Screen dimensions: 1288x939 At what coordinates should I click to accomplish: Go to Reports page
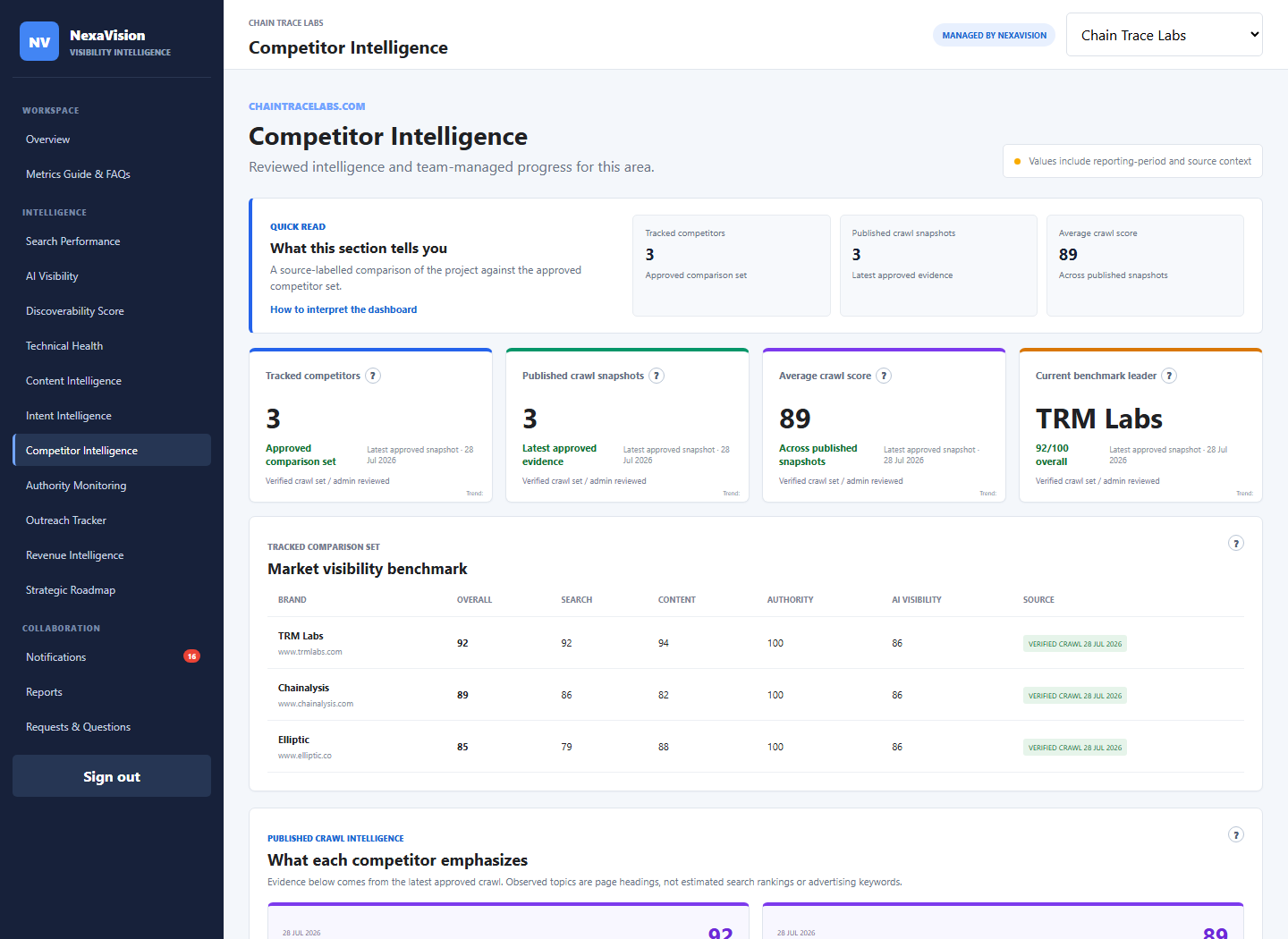pyautogui.click(x=112, y=692)
